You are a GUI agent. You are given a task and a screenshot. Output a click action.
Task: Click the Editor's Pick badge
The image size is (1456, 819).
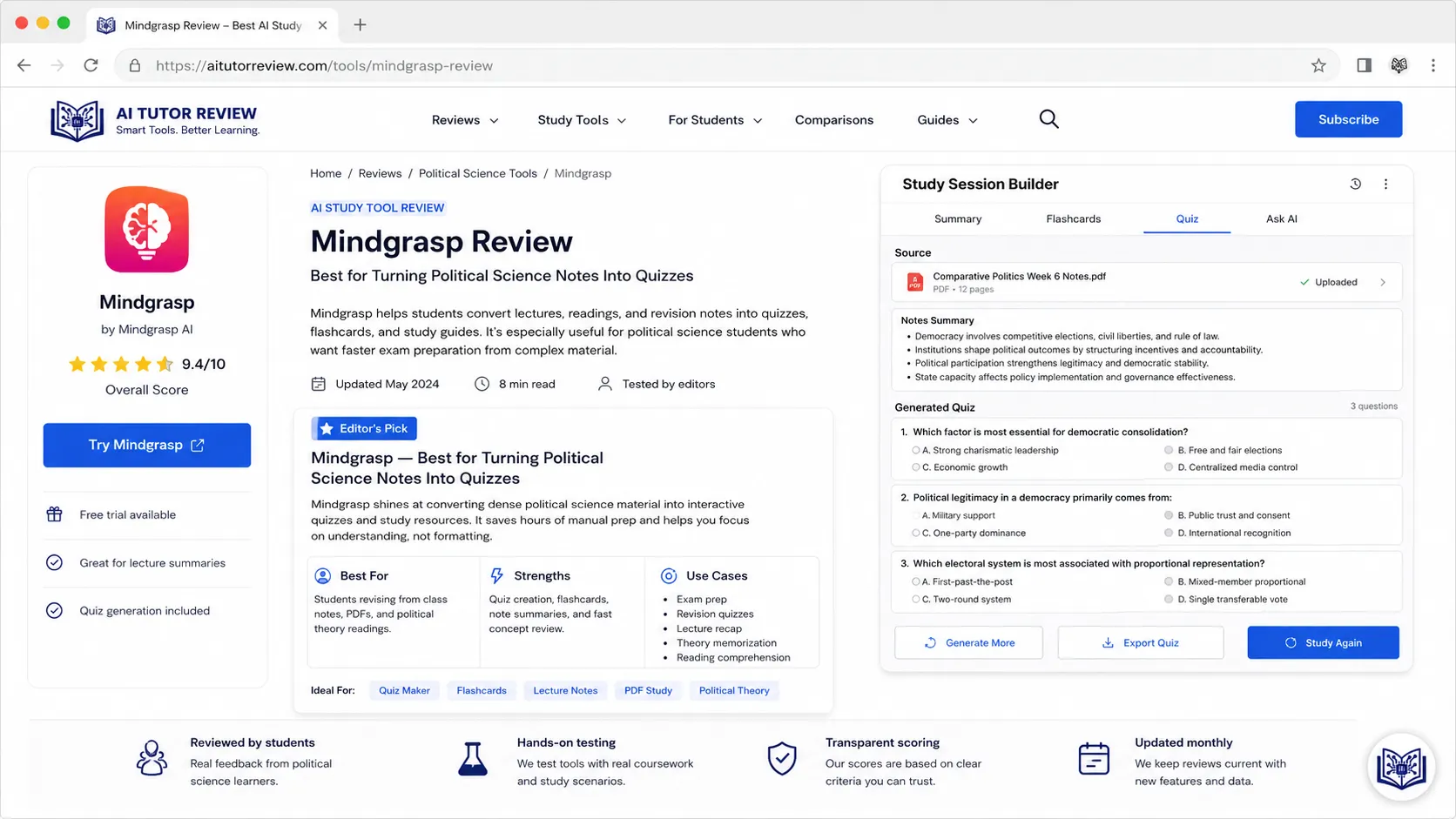[x=364, y=428]
